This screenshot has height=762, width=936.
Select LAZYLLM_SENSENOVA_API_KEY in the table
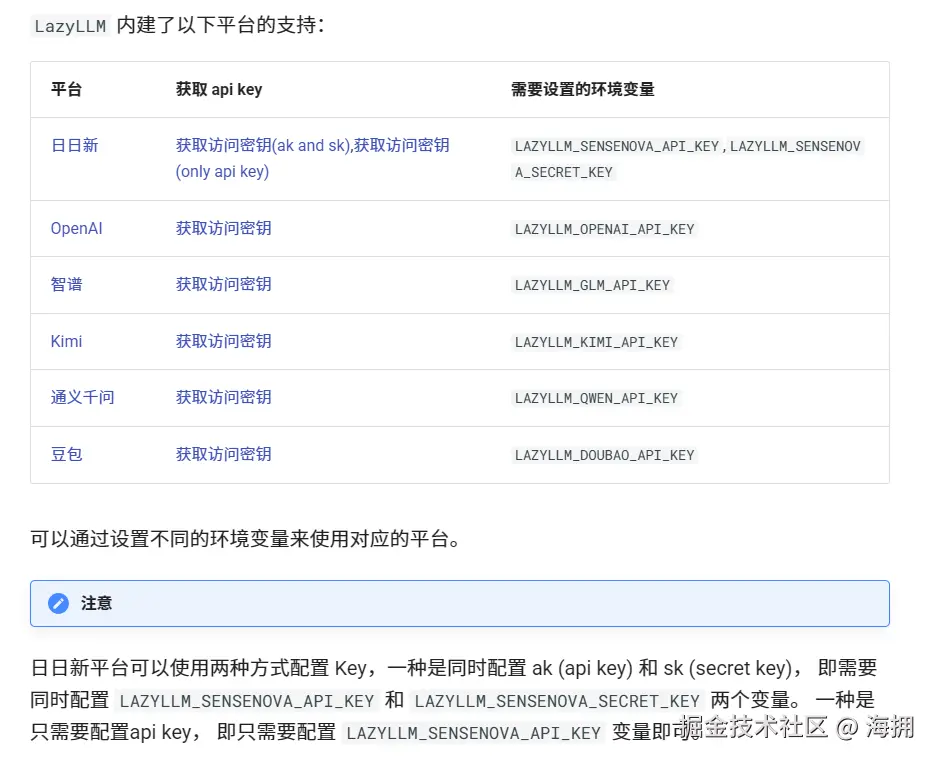click(x=617, y=146)
